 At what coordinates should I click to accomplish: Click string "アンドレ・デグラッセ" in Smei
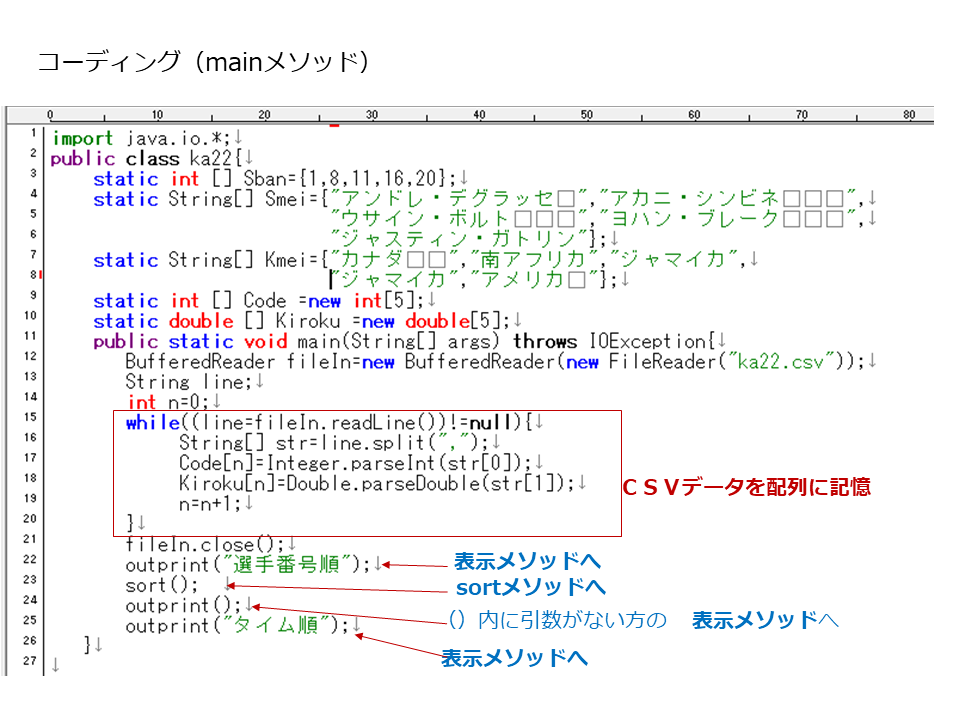457,198
